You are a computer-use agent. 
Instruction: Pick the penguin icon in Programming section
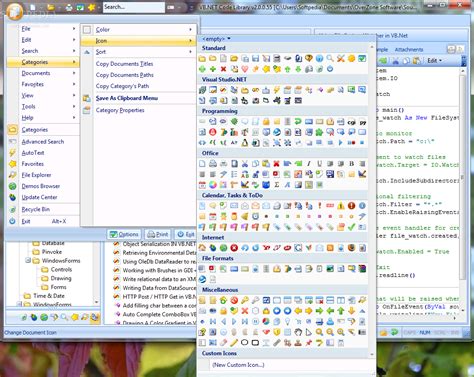245,143
